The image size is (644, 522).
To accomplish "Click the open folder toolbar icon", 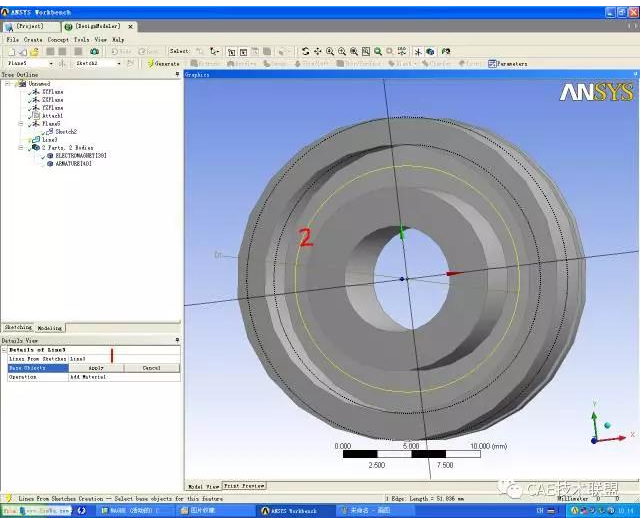I will point(34,52).
